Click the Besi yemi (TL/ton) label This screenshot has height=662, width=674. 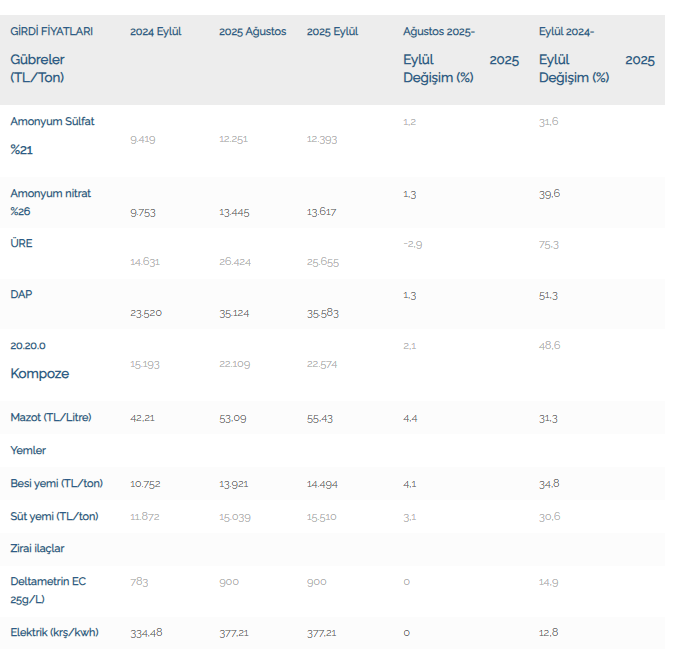[x=56, y=483]
